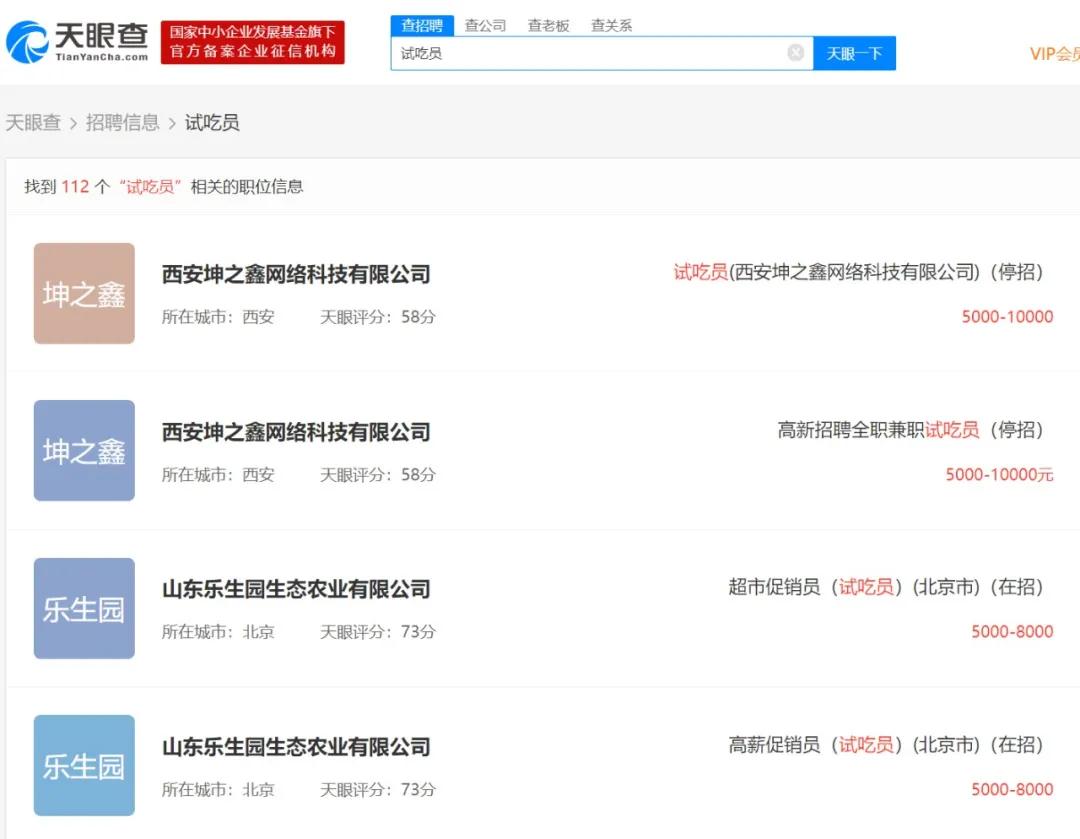Open 西安坤之鑫网络科技有限公司 company page

(295, 275)
